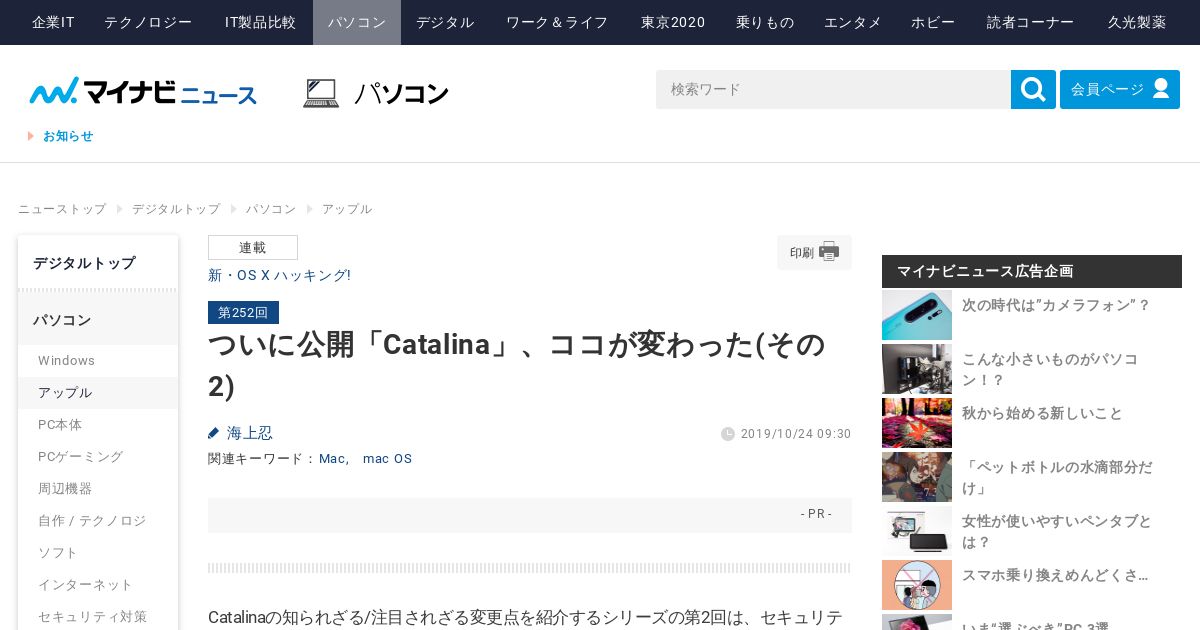Select PCゲーミング in the sidebar list

coord(98,457)
